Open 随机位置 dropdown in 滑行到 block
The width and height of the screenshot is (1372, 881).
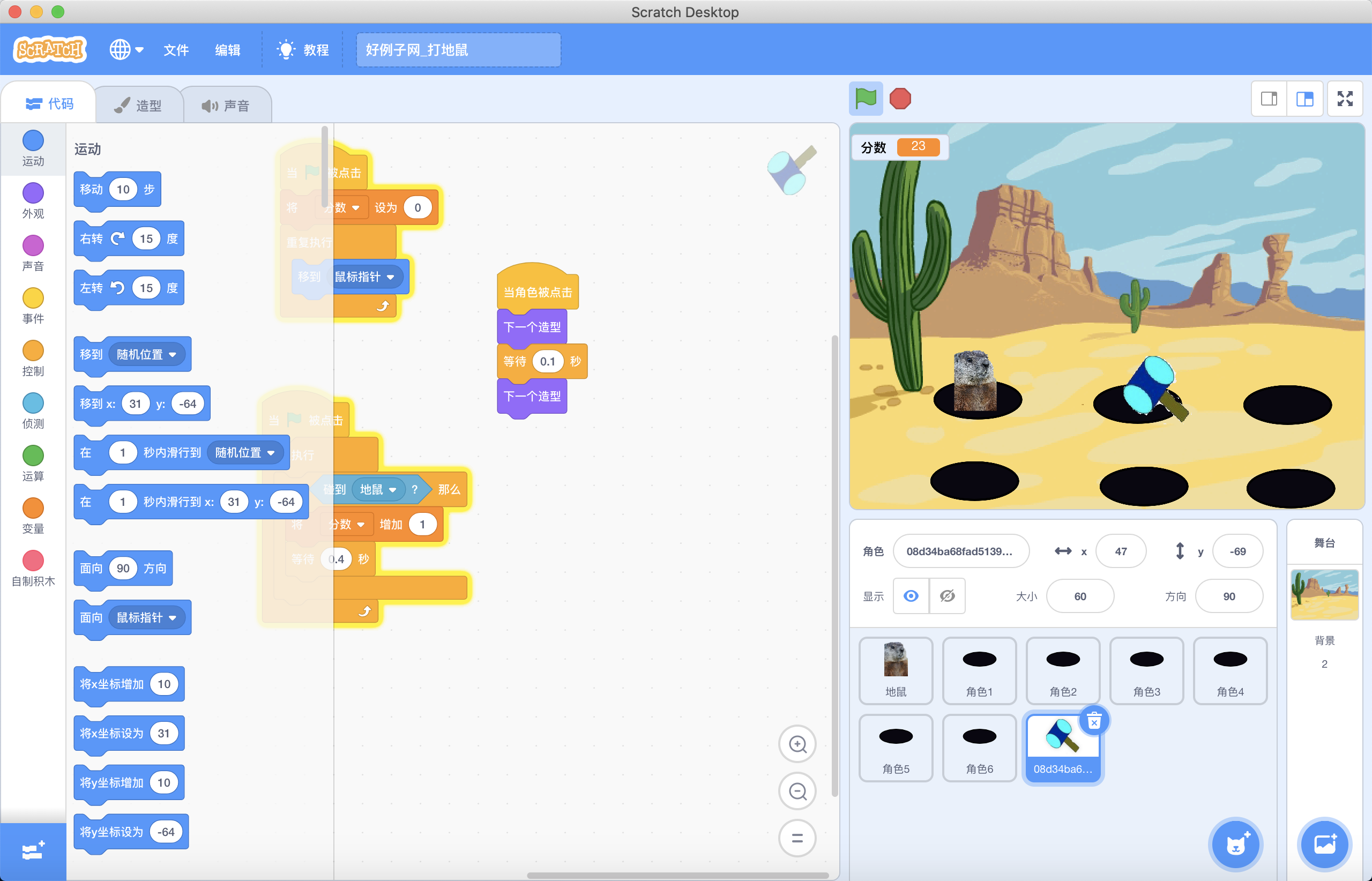(x=245, y=452)
